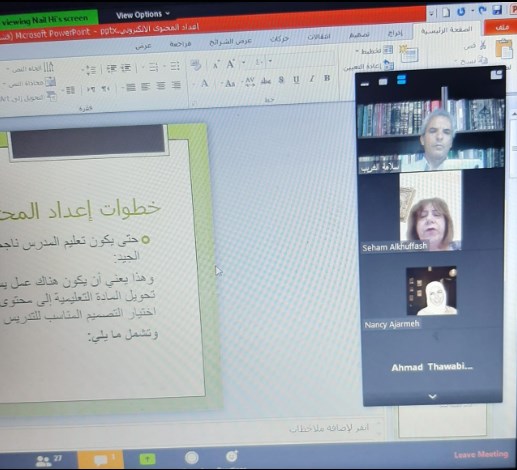Open Zoom's View Options menu
This screenshot has height=470, width=517.
coord(142,15)
